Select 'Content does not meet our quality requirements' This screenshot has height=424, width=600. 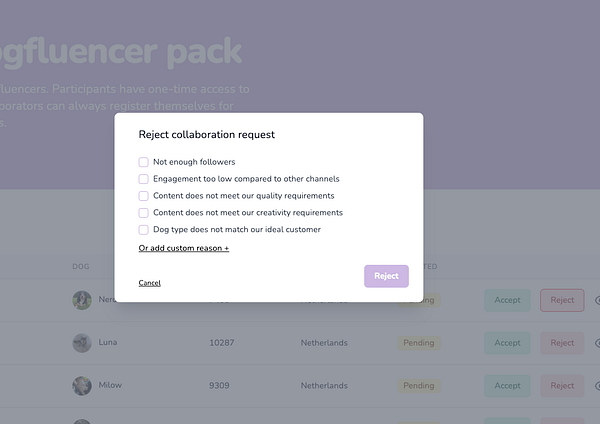click(x=144, y=196)
